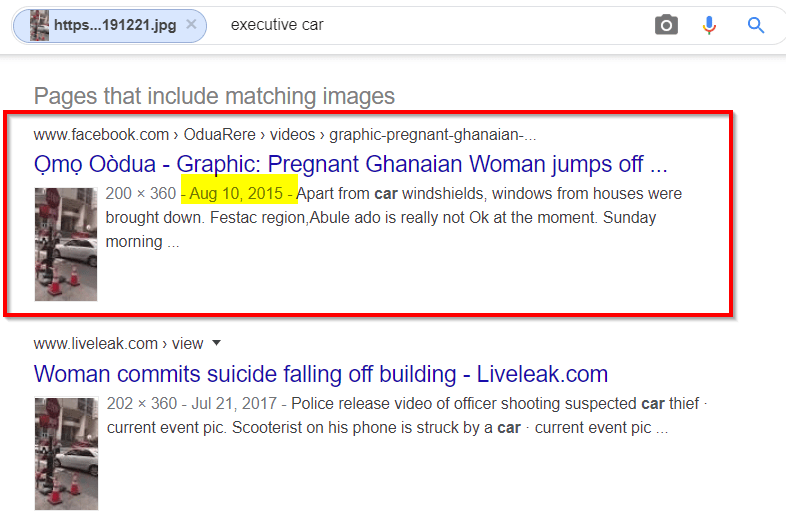
Task: Open the Omo Oodua Pregnant Ghanaian Woman link
Action: coord(350,164)
